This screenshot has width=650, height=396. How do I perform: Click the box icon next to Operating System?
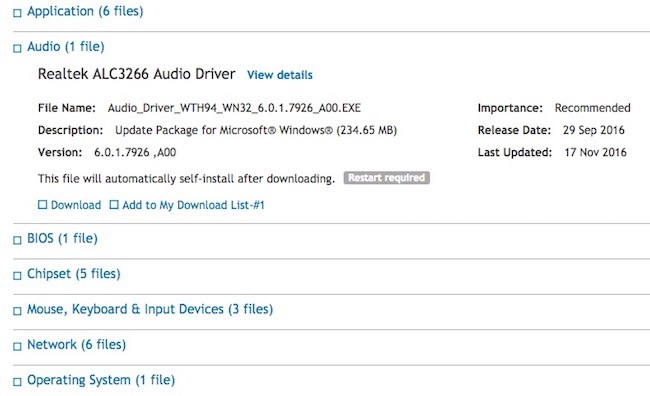pyautogui.click(x=17, y=382)
